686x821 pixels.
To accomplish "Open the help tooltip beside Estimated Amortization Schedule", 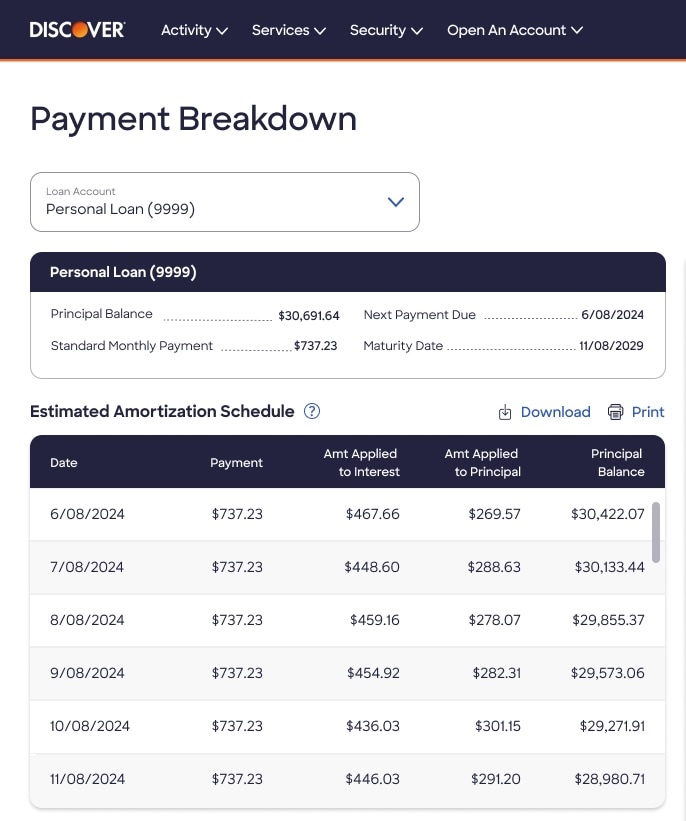I will 311,411.
